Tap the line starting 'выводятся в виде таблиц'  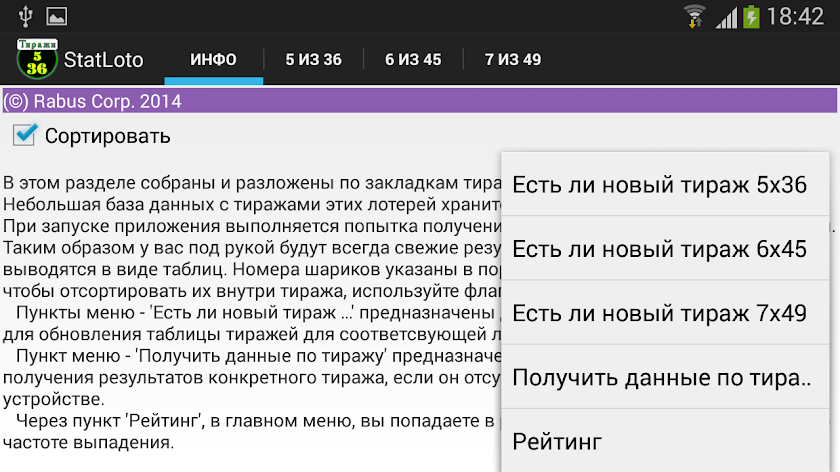click(252, 269)
